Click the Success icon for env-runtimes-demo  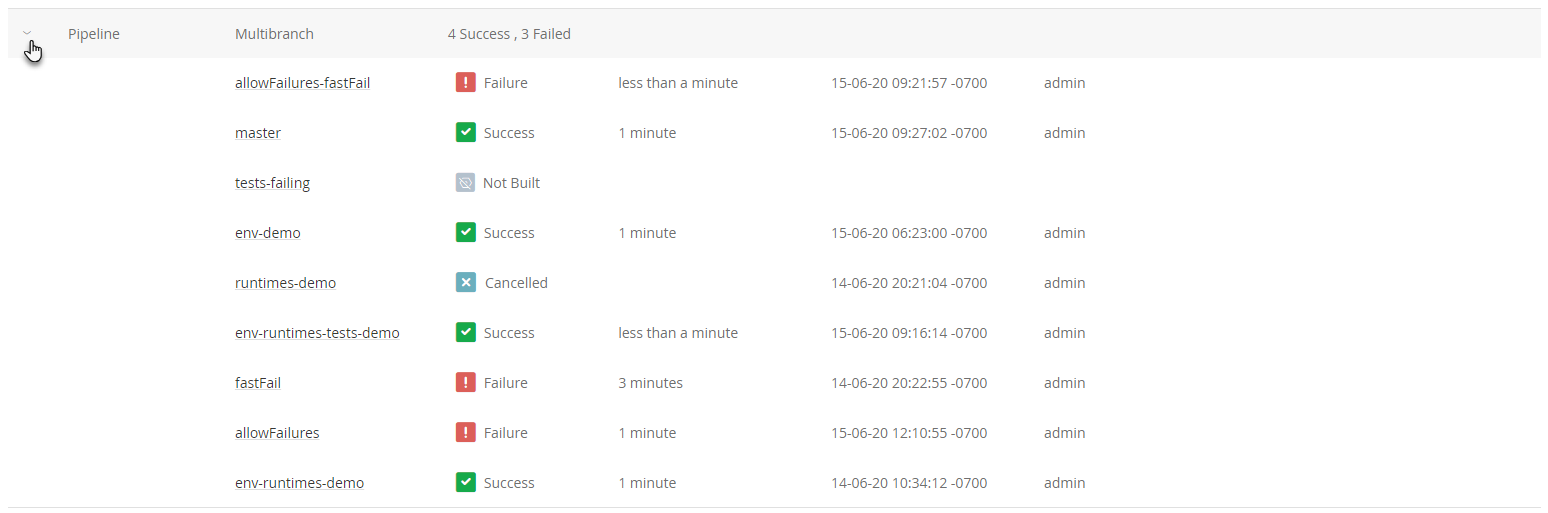click(465, 483)
